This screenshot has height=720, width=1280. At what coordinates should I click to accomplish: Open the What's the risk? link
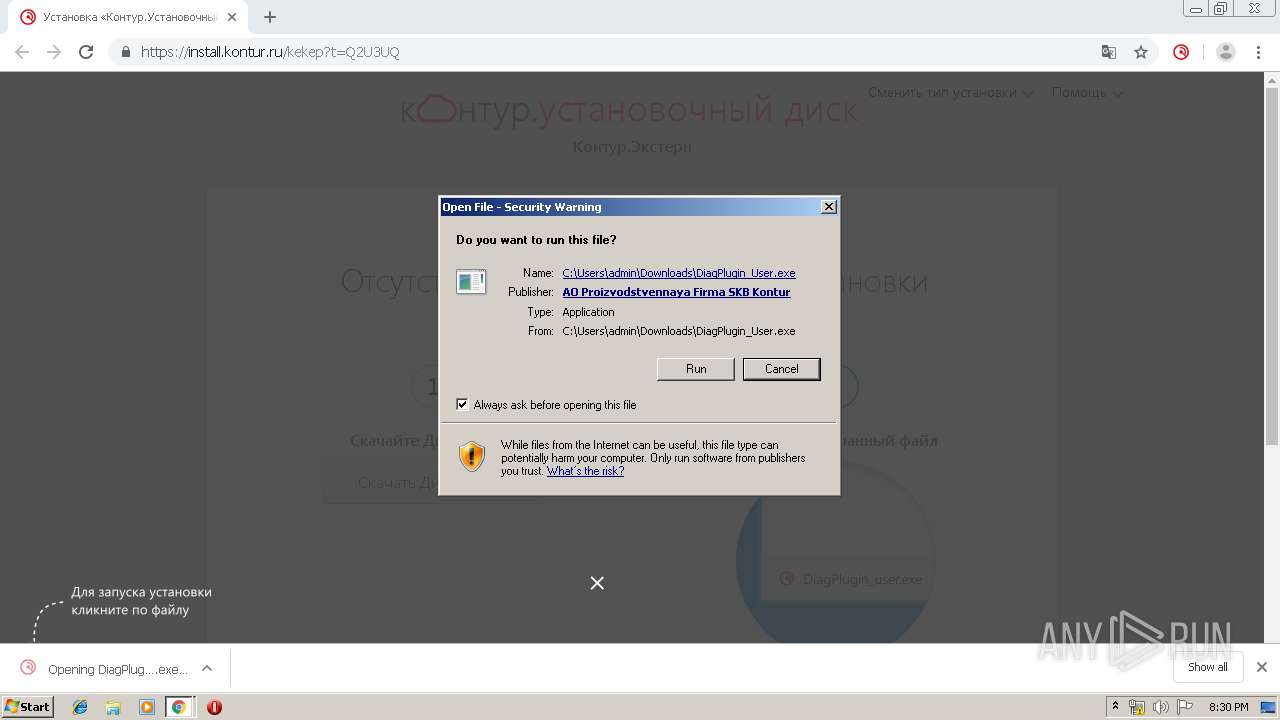585,471
